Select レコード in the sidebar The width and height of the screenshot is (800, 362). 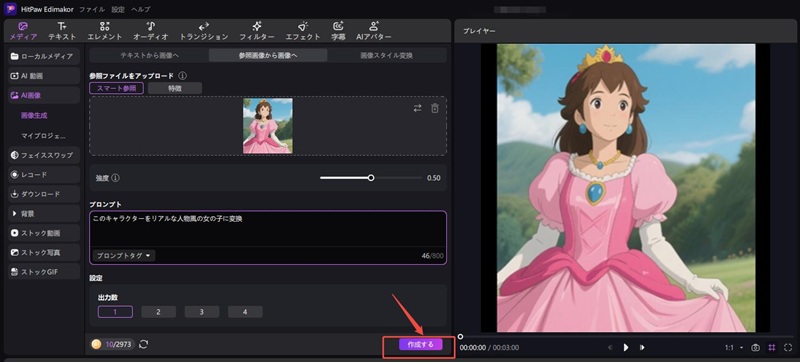click(x=44, y=174)
